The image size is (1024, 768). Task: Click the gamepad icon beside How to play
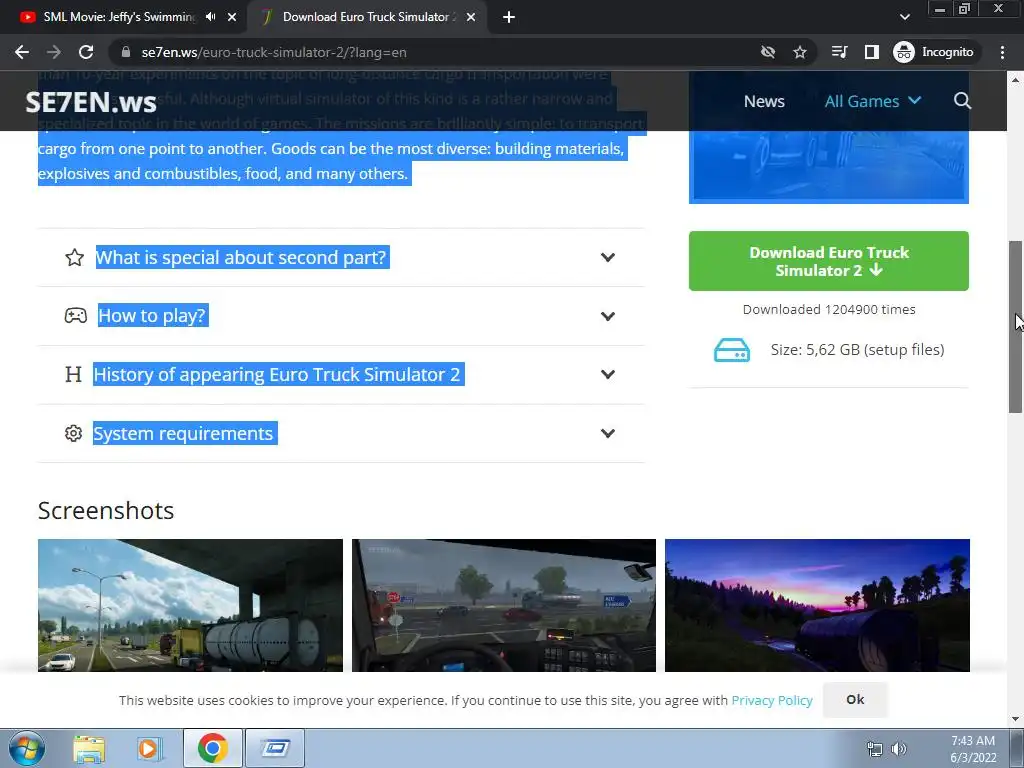pos(76,315)
